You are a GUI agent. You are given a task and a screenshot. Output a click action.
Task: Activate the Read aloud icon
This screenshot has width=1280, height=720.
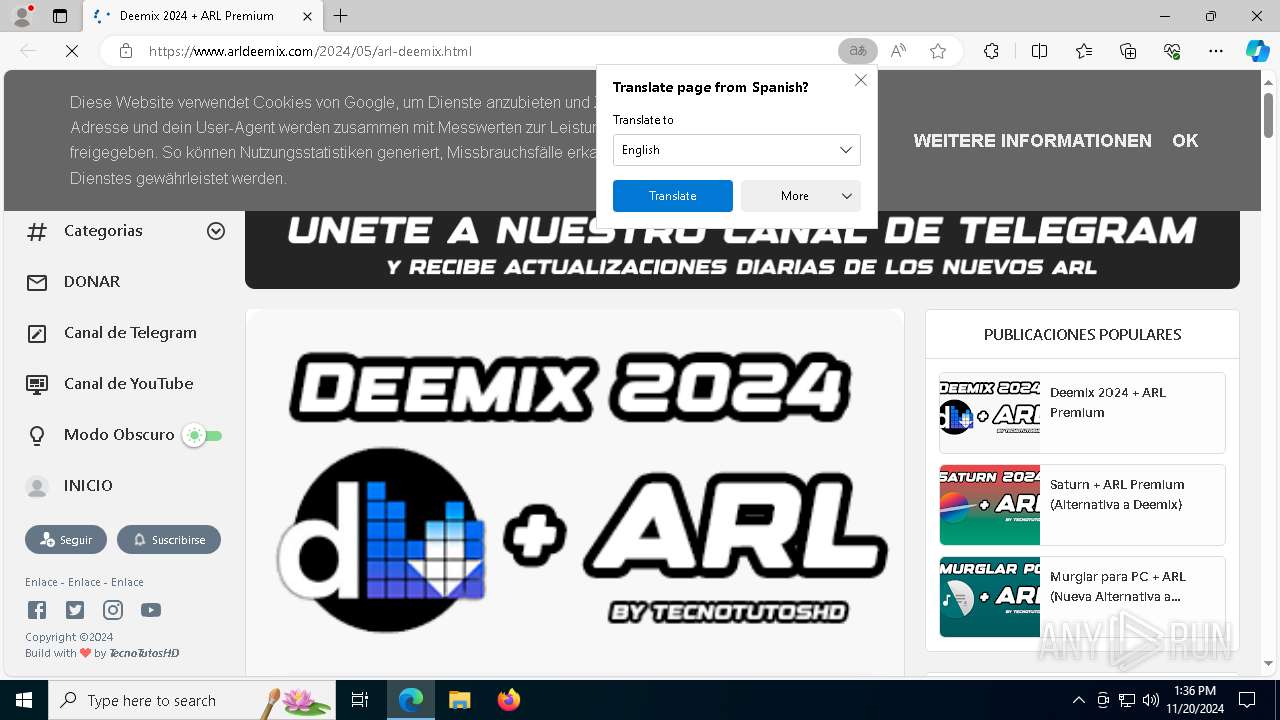898,51
